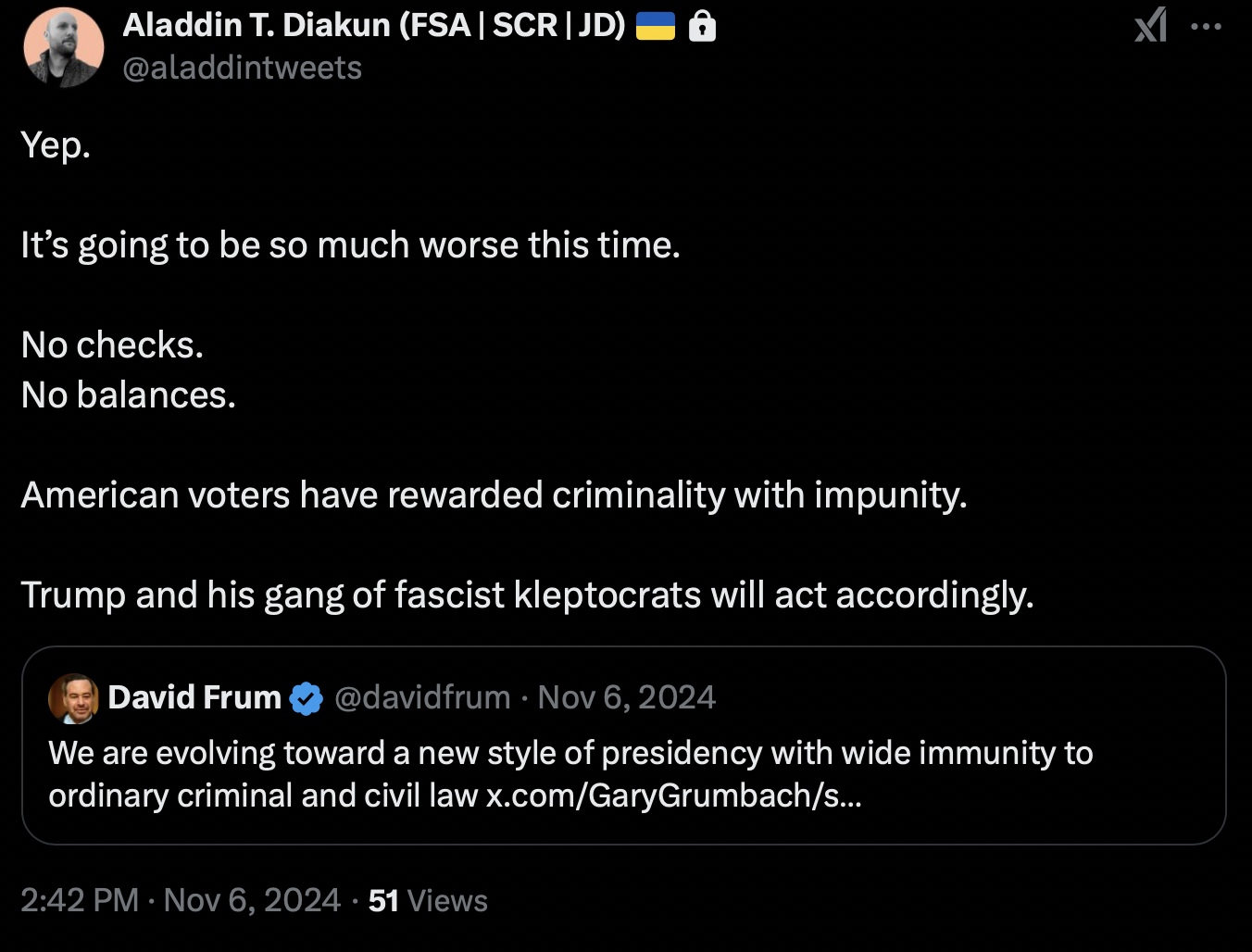The width and height of the screenshot is (1252, 952).
Task: Click David Frum's small avatar in quote
Action: pyautogui.click(x=73, y=698)
